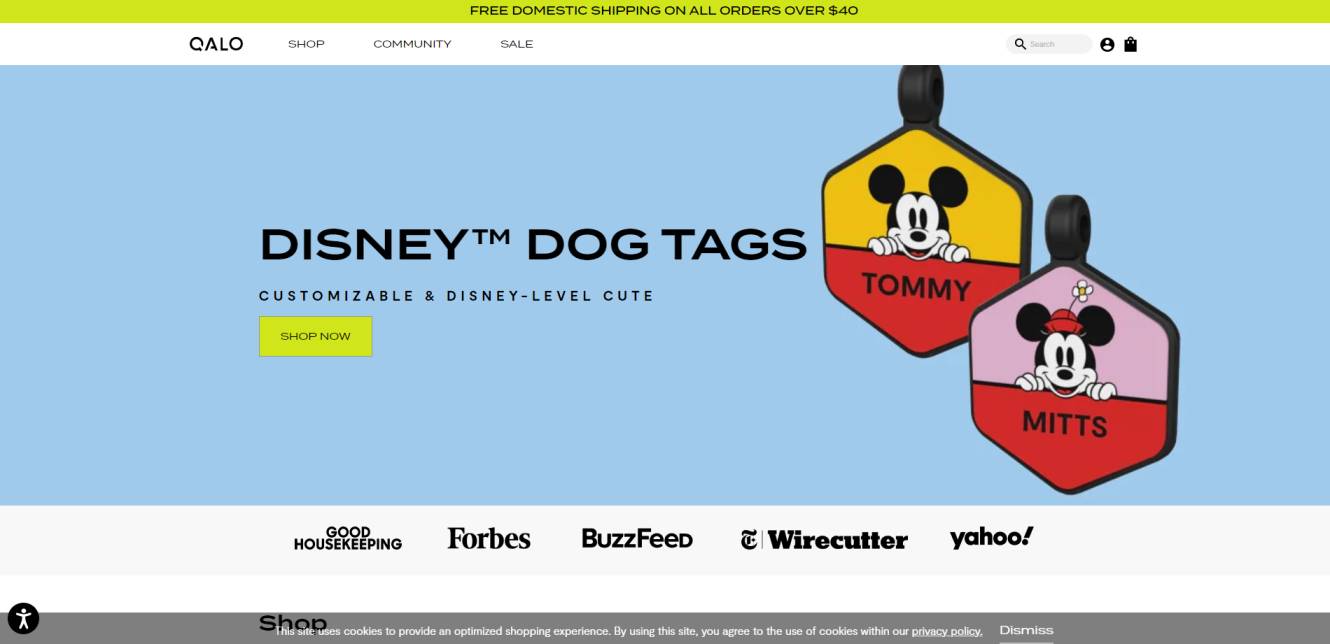Click the Forbes logo

(489, 538)
